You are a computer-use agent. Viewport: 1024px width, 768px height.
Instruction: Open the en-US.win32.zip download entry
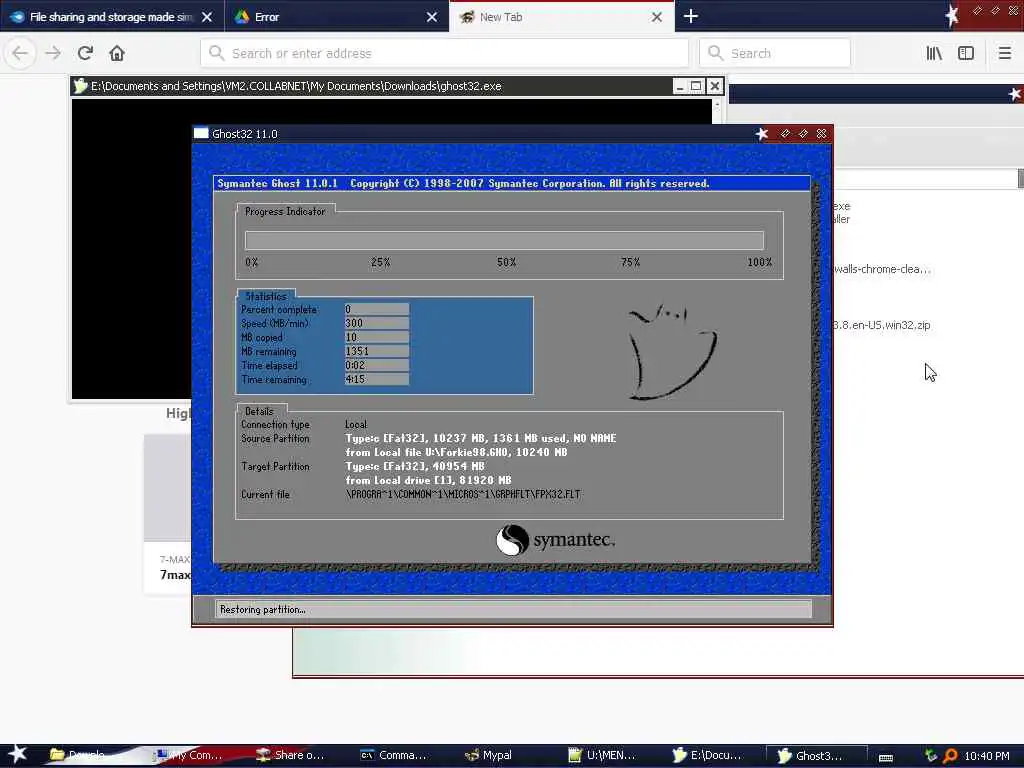(882, 325)
